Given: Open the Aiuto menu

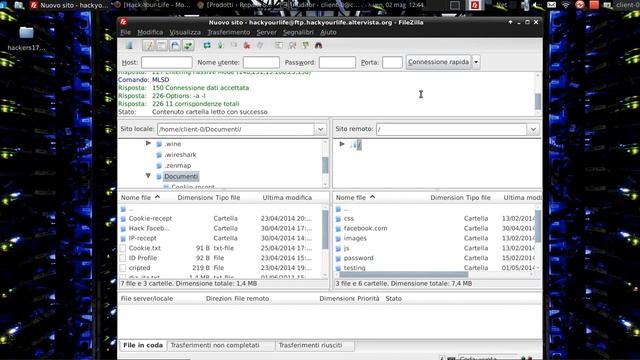Looking at the screenshot, I should [x=328, y=32].
